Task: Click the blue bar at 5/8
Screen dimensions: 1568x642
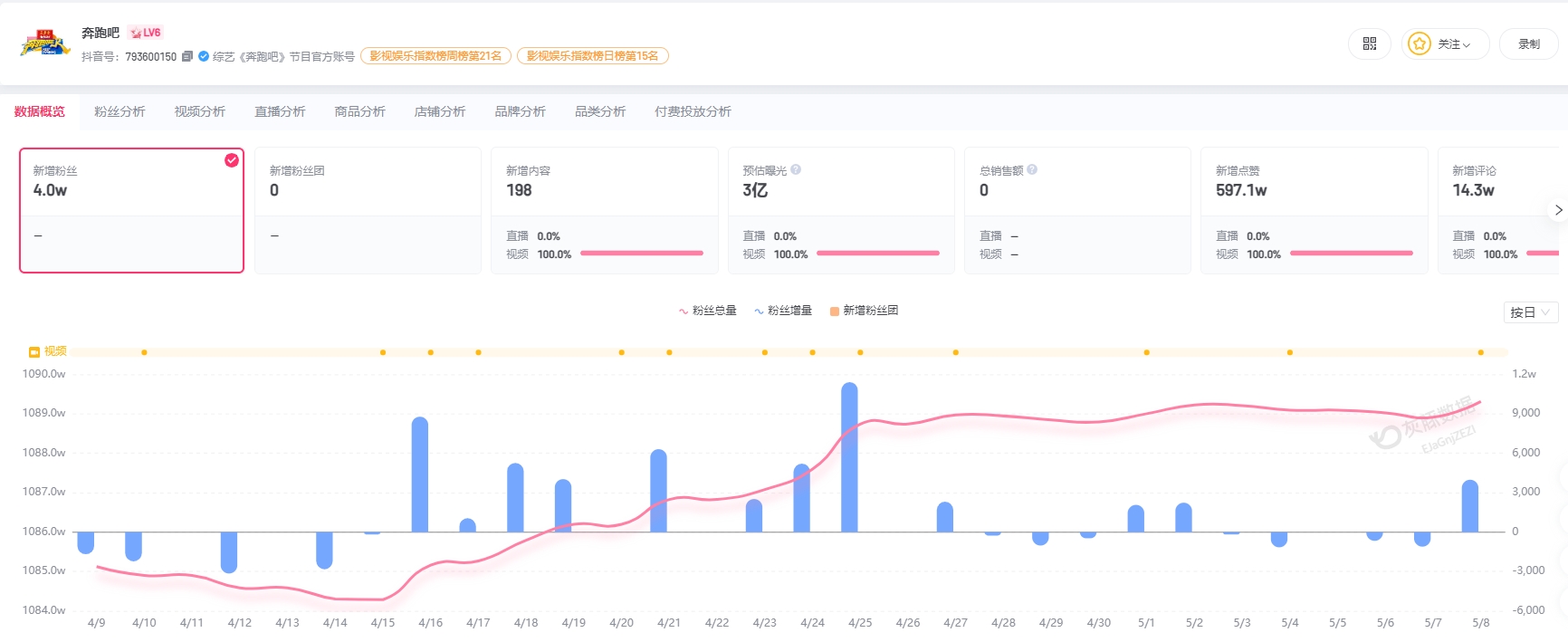Action: point(1470,506)
